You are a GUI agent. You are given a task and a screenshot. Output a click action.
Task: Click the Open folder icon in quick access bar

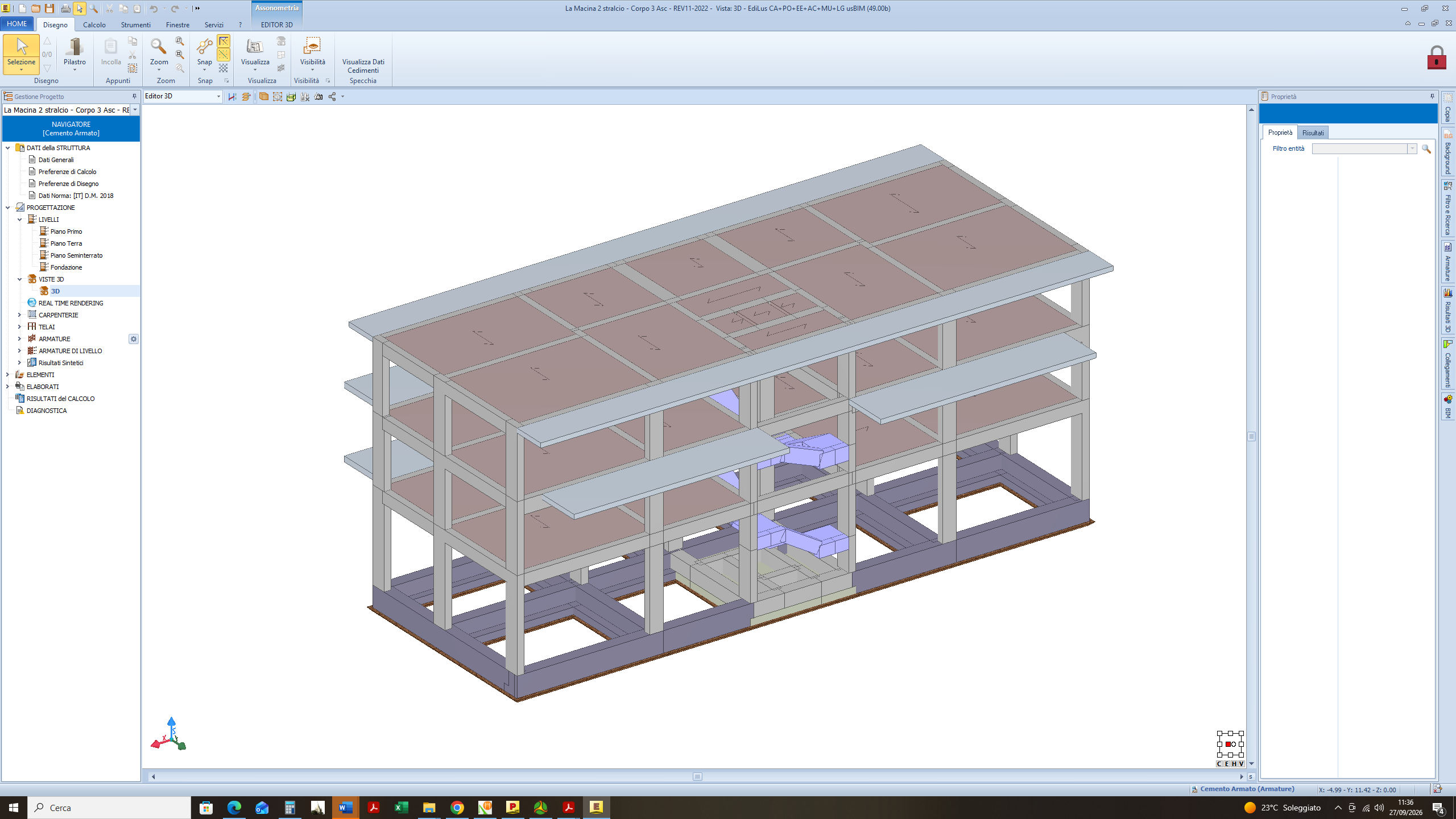coord(35,9)
